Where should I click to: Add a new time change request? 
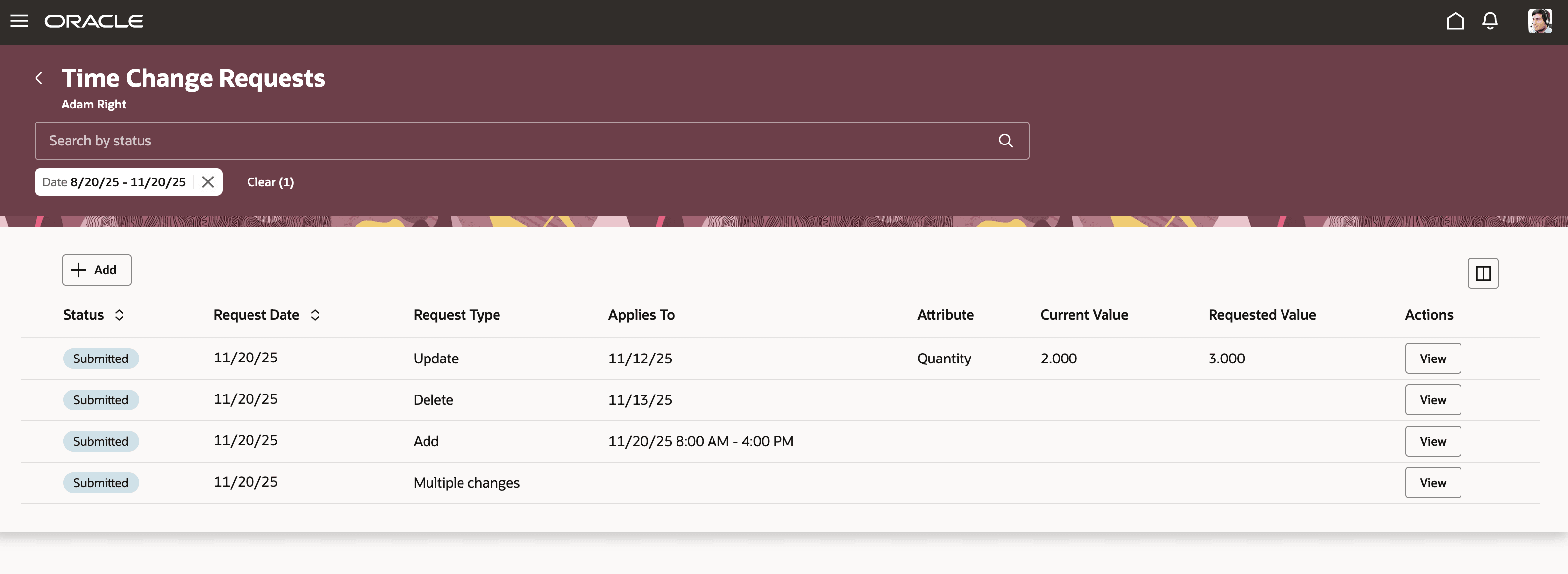[97, 270]
